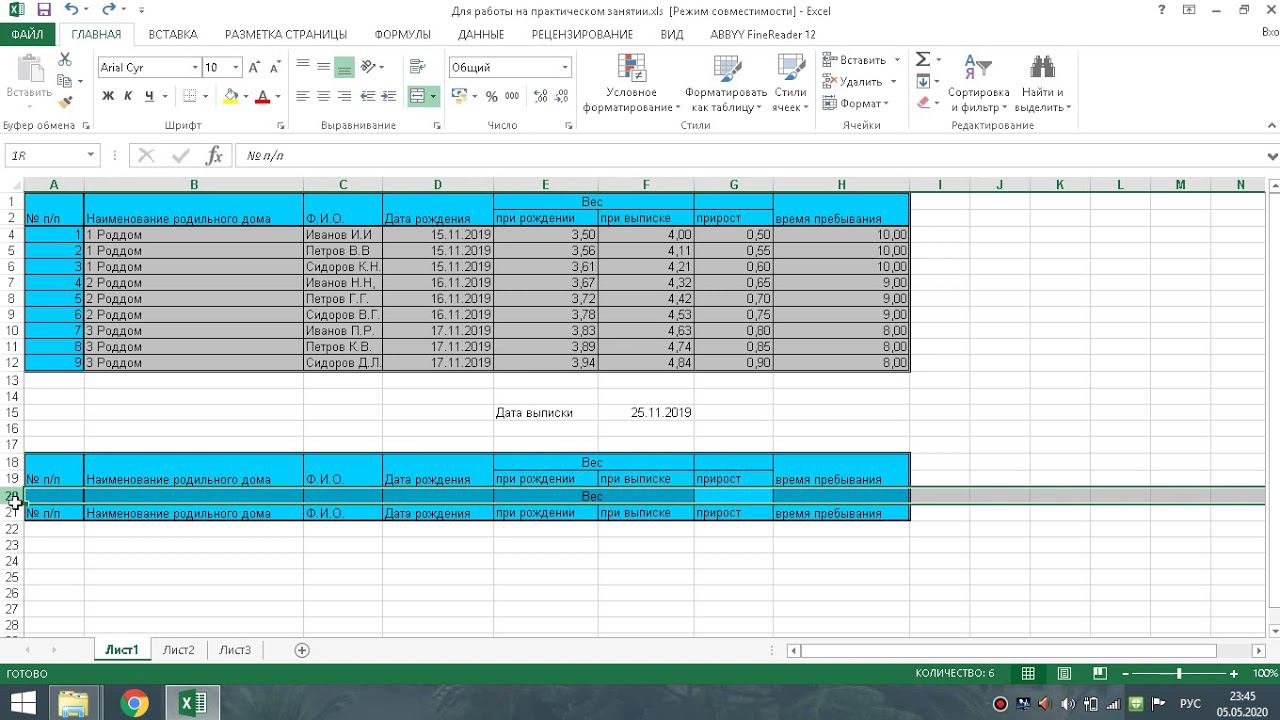Toggle italic formatting (К)
The image size is (1280, 720).
128,96
